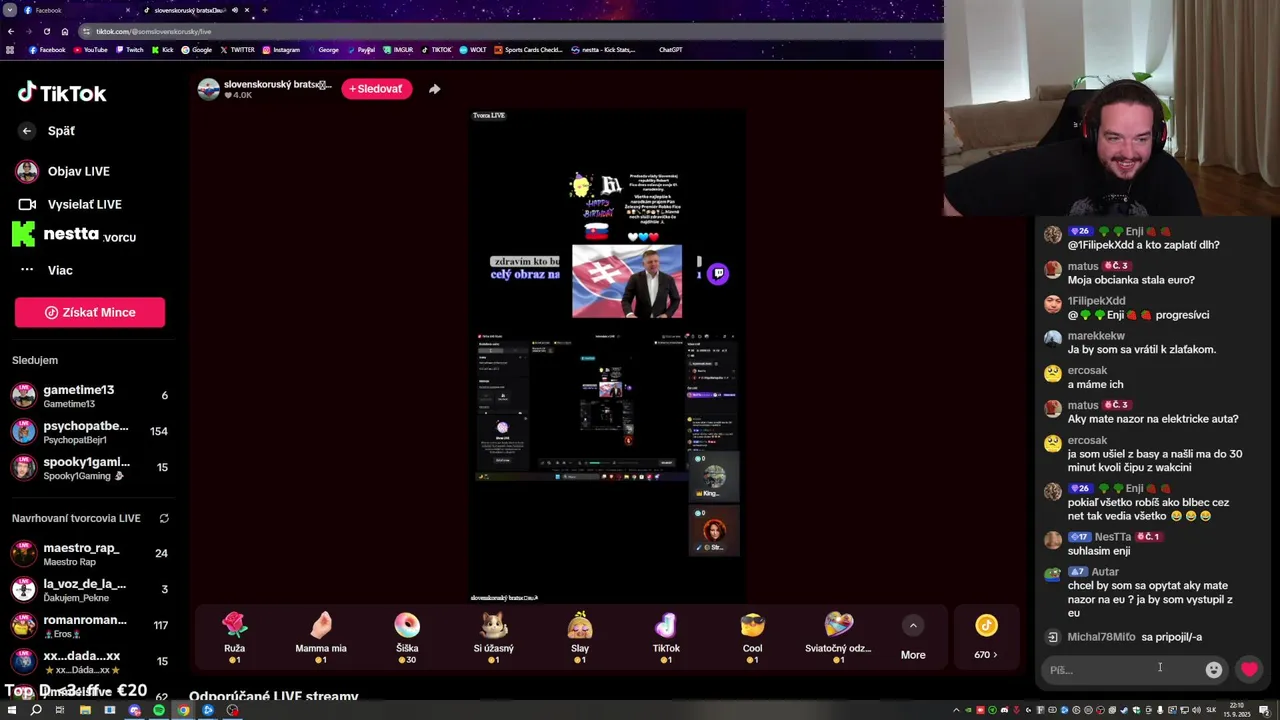Send the Ruža rose gift
Screen dimensions: 1280x720
coord(234,637)
